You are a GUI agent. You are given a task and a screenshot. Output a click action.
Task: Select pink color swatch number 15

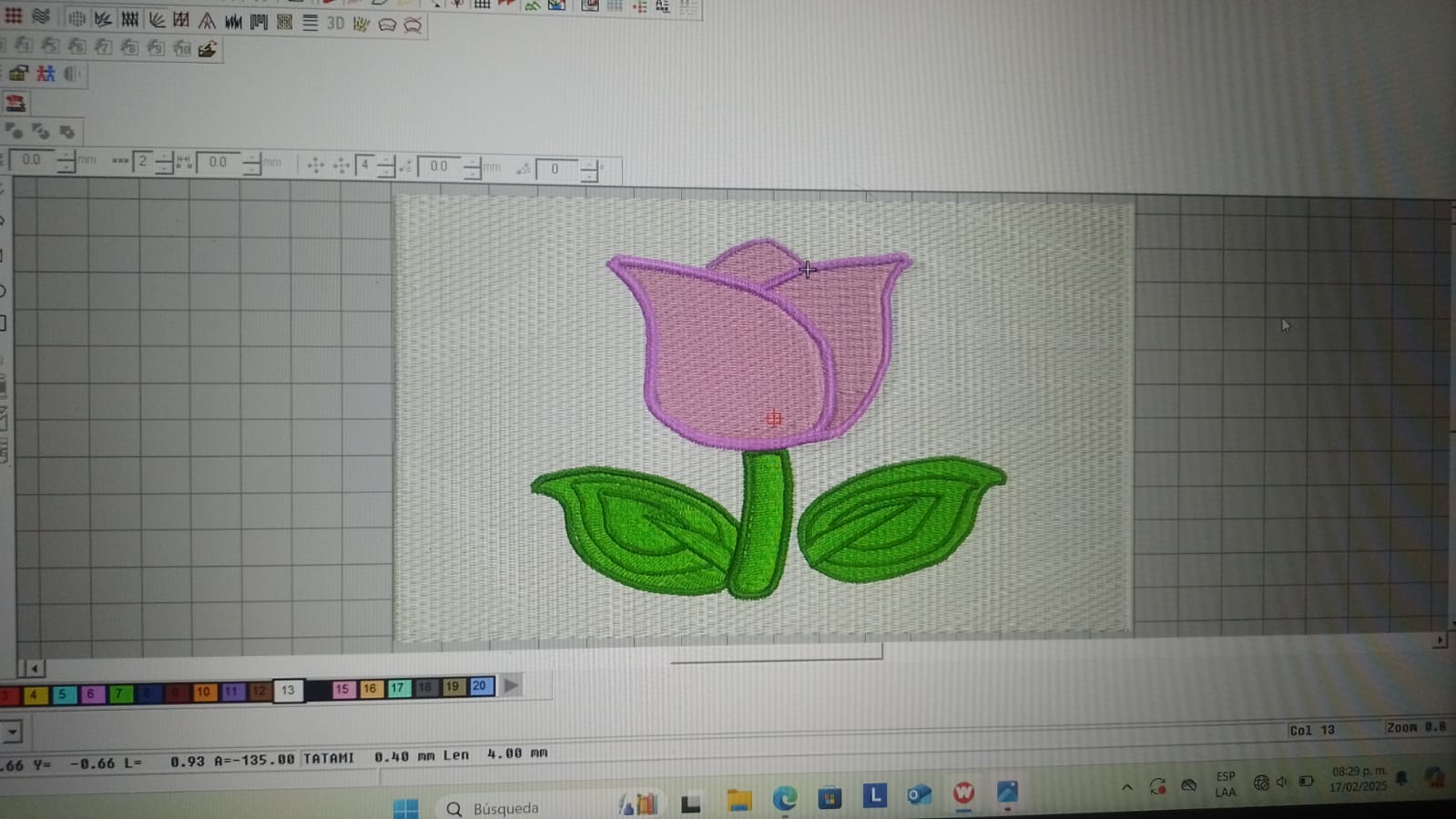click(x=341, y=690)
